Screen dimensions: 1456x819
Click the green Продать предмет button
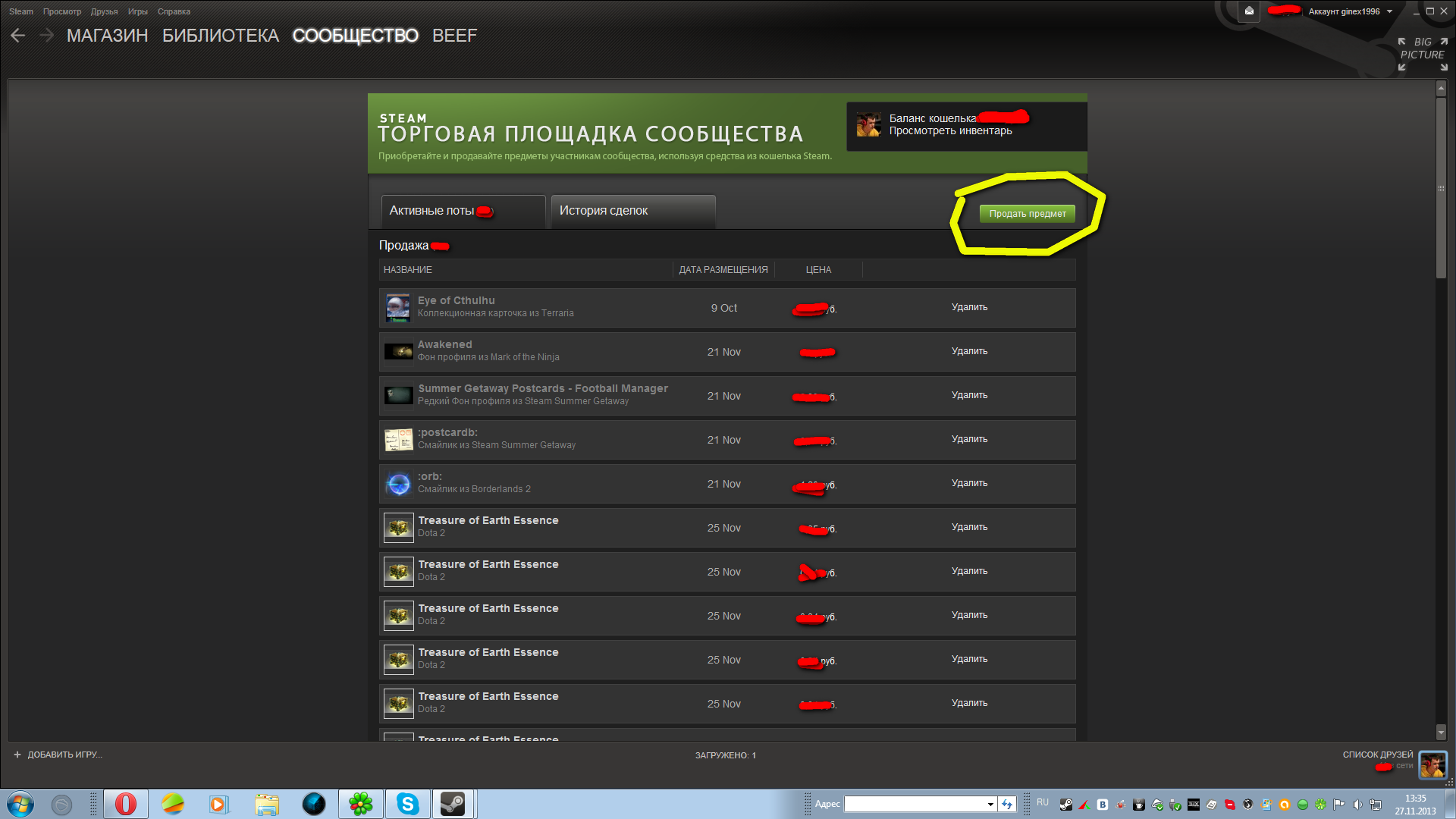(x=1027, y=214)
